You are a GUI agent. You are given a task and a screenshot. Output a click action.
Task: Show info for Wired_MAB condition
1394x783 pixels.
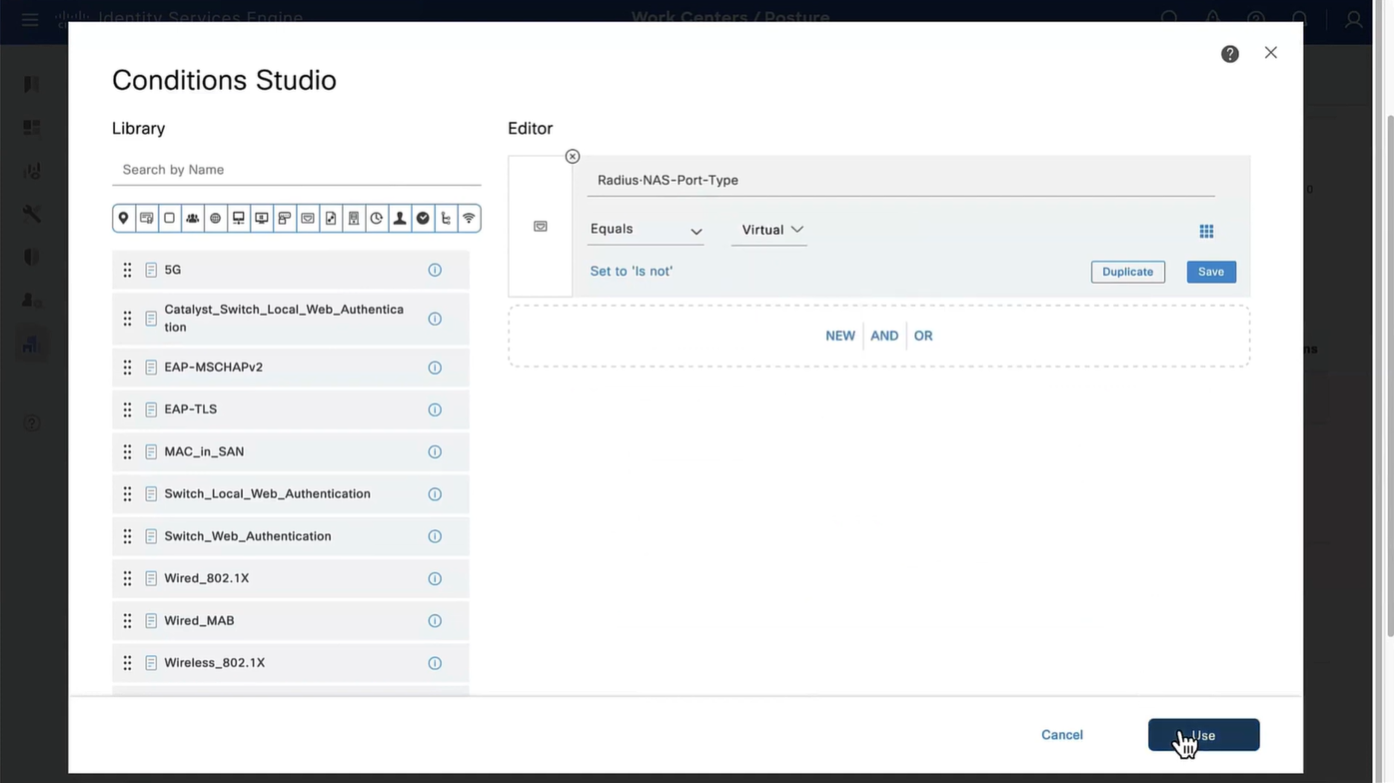click(435, 621)
